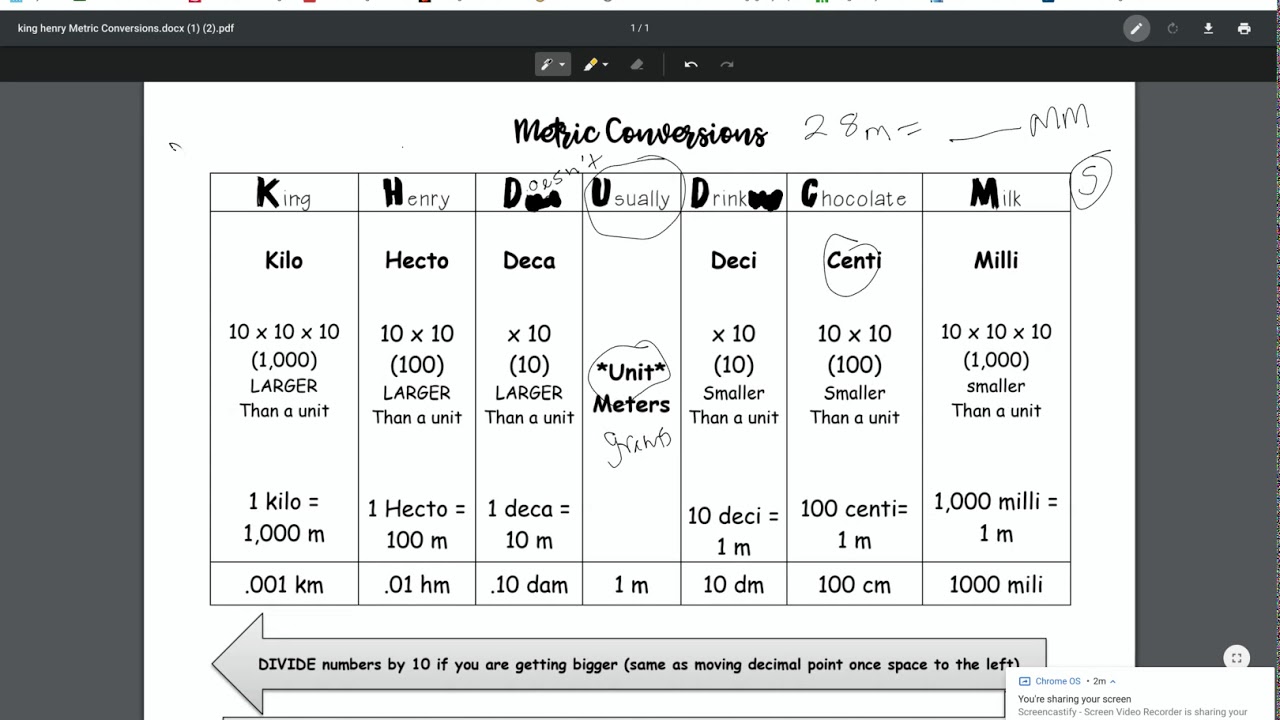Click the '*Unit* Meters' text
This screenshot has width=1280, height=720.
631,388
